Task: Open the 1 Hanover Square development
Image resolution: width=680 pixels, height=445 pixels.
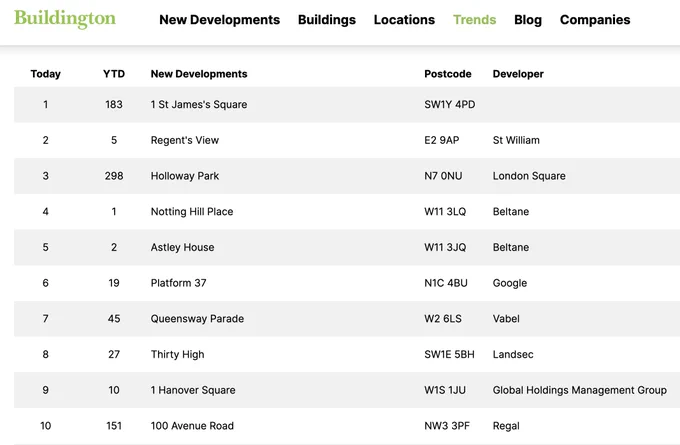Action: coord(193,390)
